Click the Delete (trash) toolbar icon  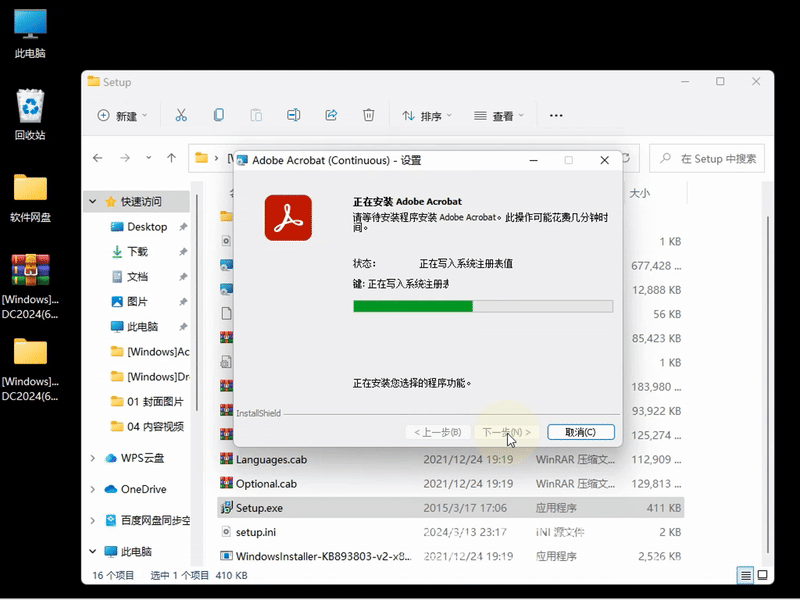pos(369,115)
